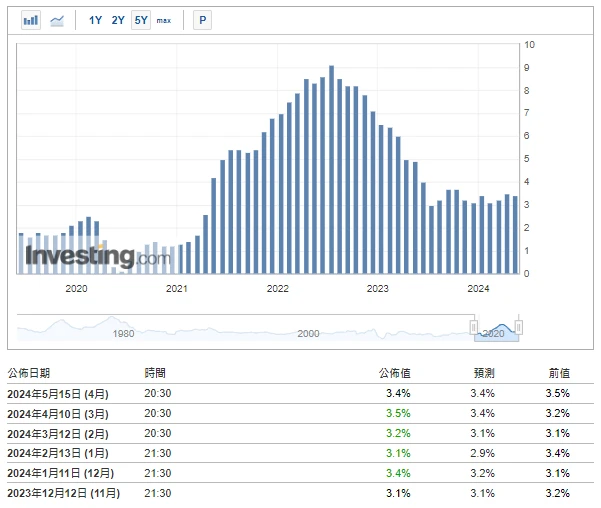Show the max time range
Image resolution: width=601 pixels, height=508 pixels.
point(164,20)
